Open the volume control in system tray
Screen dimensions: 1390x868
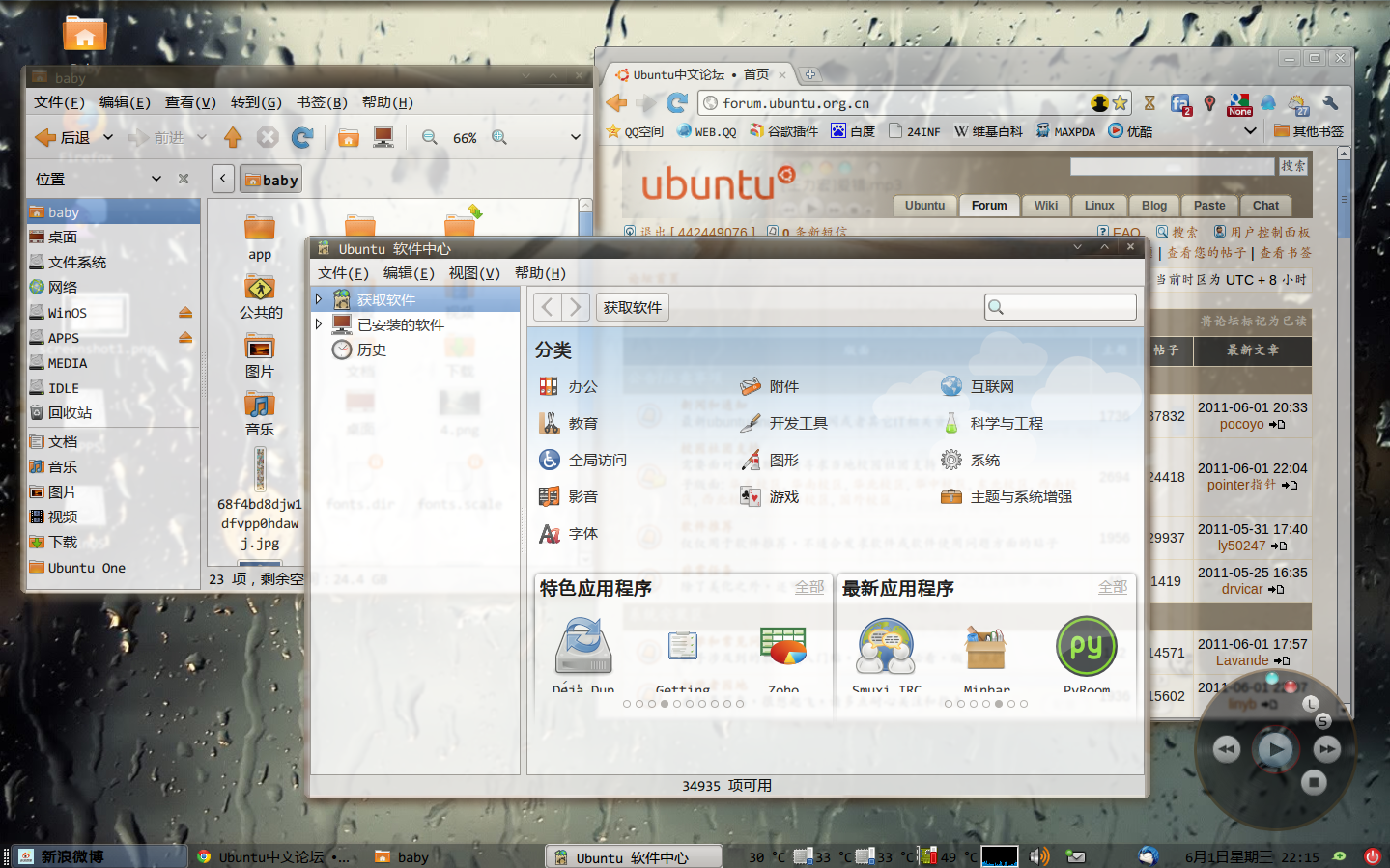[1039, 856]
